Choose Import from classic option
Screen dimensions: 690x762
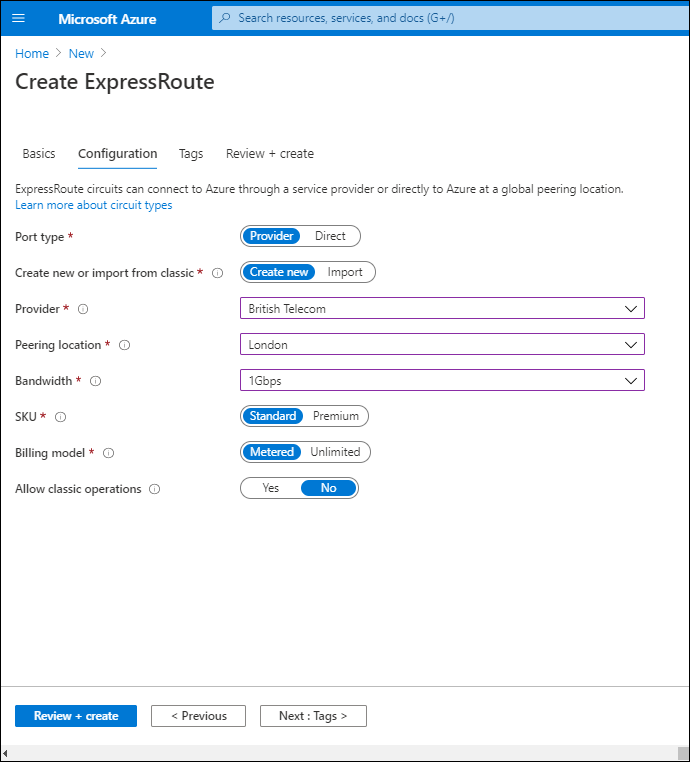pyautogui.click(x=345, y=272)
